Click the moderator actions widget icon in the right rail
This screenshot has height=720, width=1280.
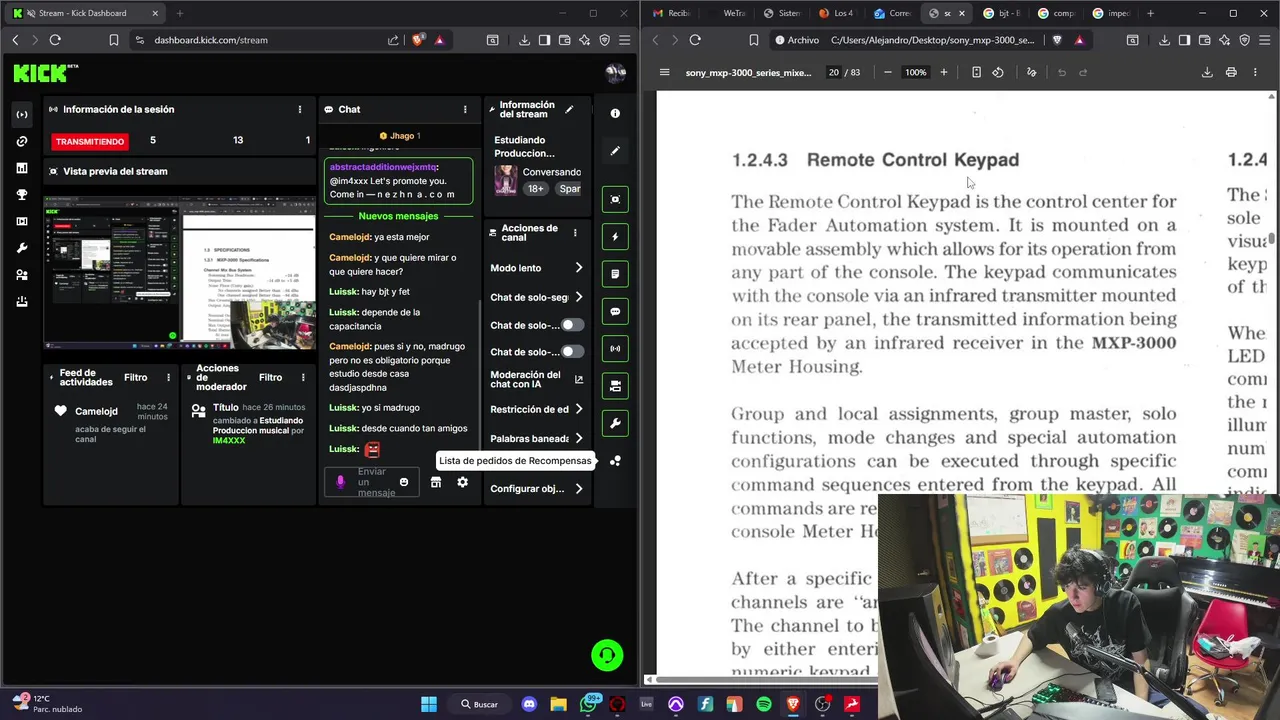(x=615, y=385)
